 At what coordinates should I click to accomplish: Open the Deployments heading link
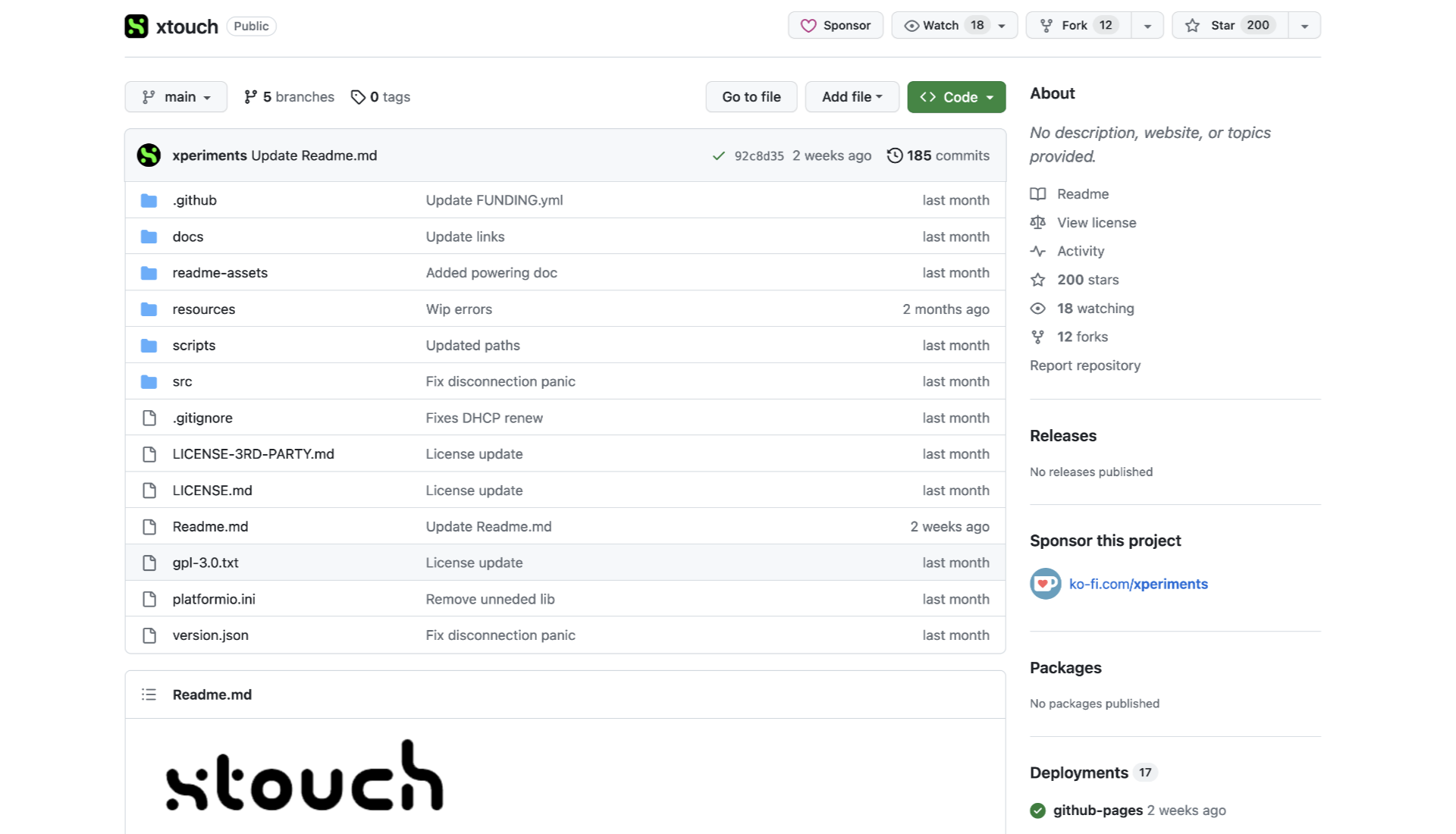coord(1079,773)
